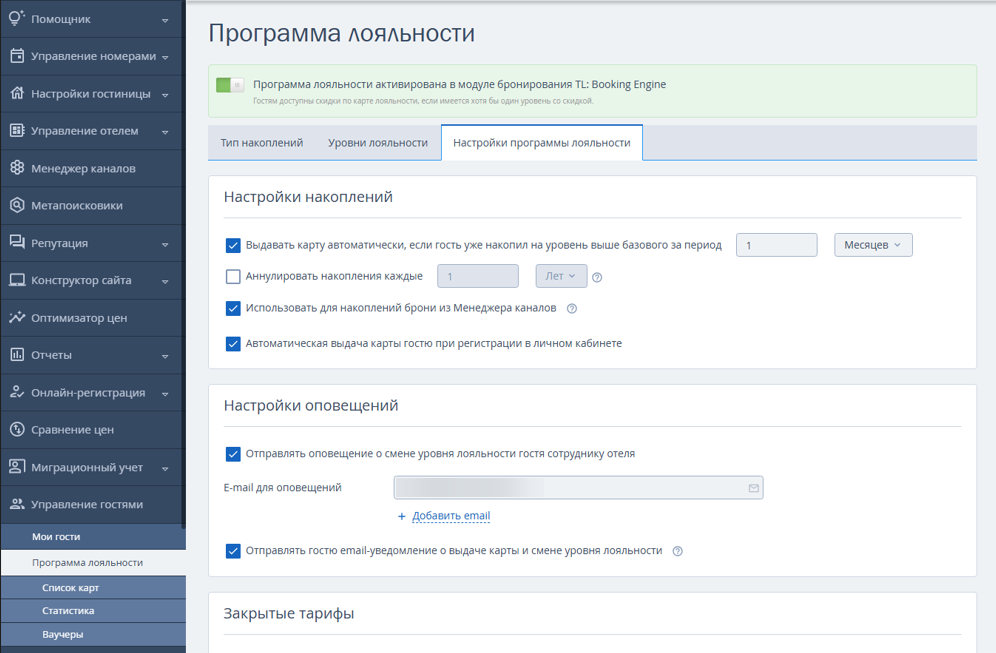This screenshot has height=653, width=996.
Task: Click the Управление отелем icon
Action: (x=17, y=131)
